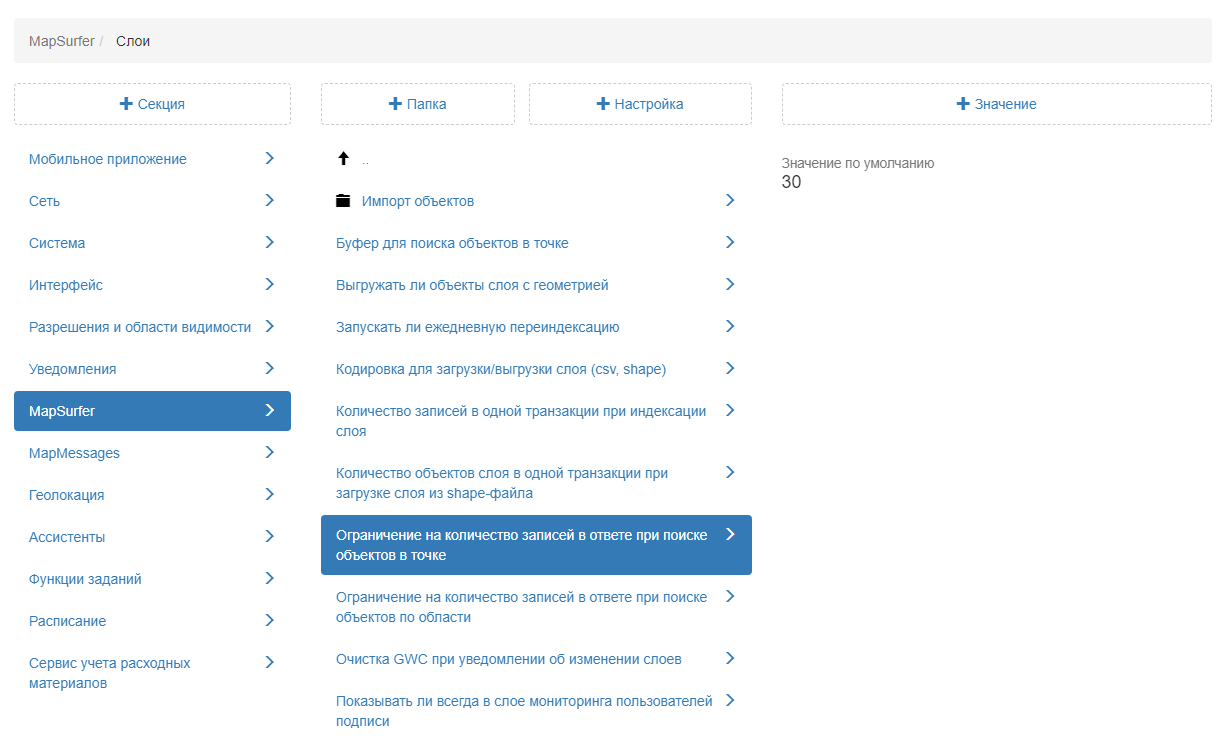Select the highlighted Ограничение при поиске в точке setting
The height and width of the screenshot is (745, 1227).
[536, 545]
